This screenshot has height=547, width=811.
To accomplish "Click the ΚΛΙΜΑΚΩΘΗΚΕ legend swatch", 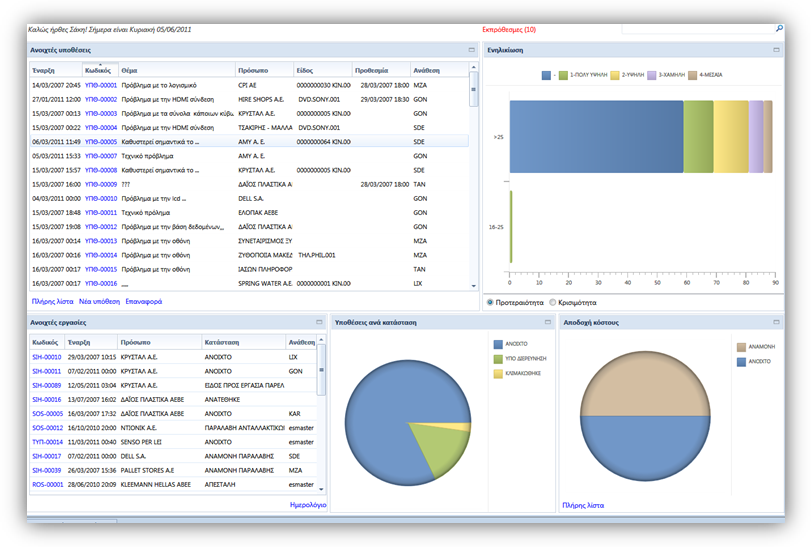I will pyautogui.click(x=498, y=373).
